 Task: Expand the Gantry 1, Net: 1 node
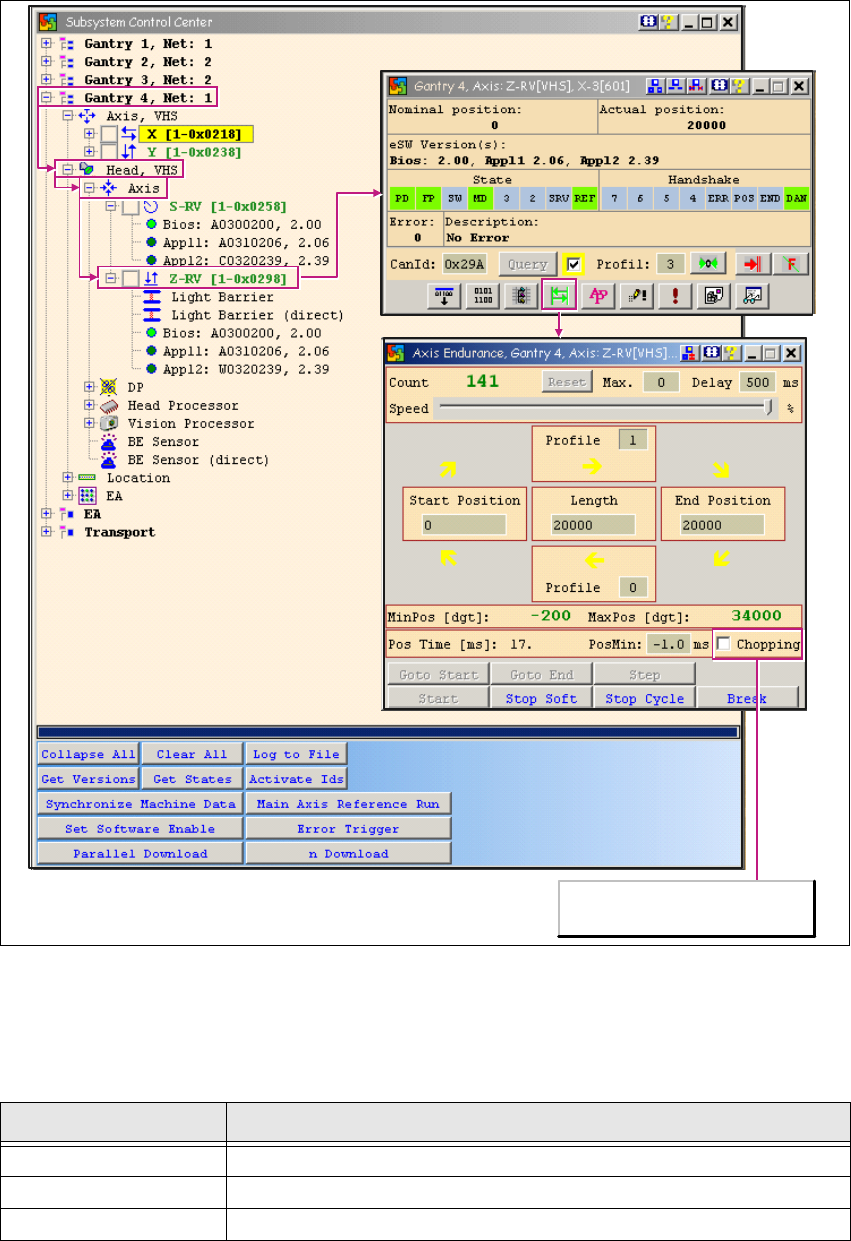click(46, 44)
